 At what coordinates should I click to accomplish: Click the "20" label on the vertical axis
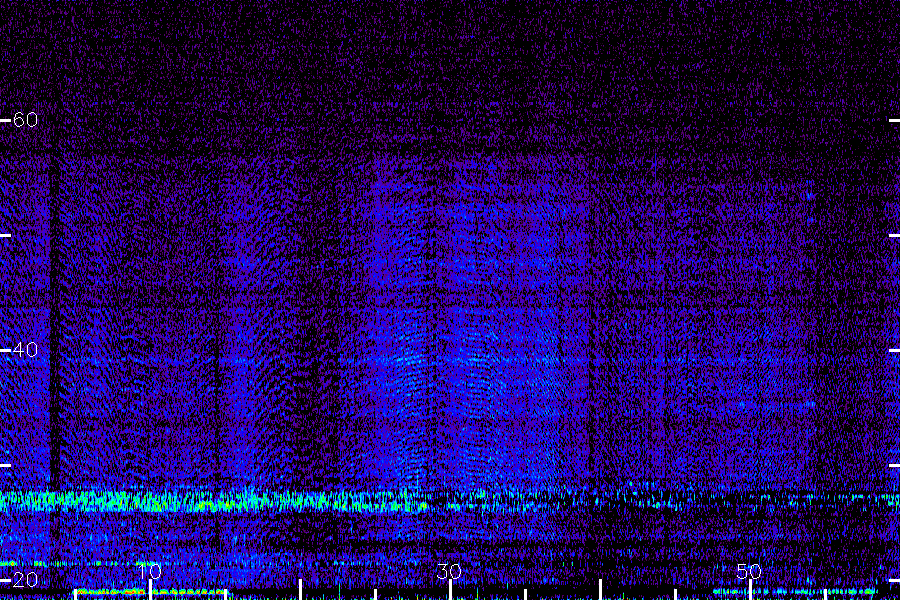[25, 579]
